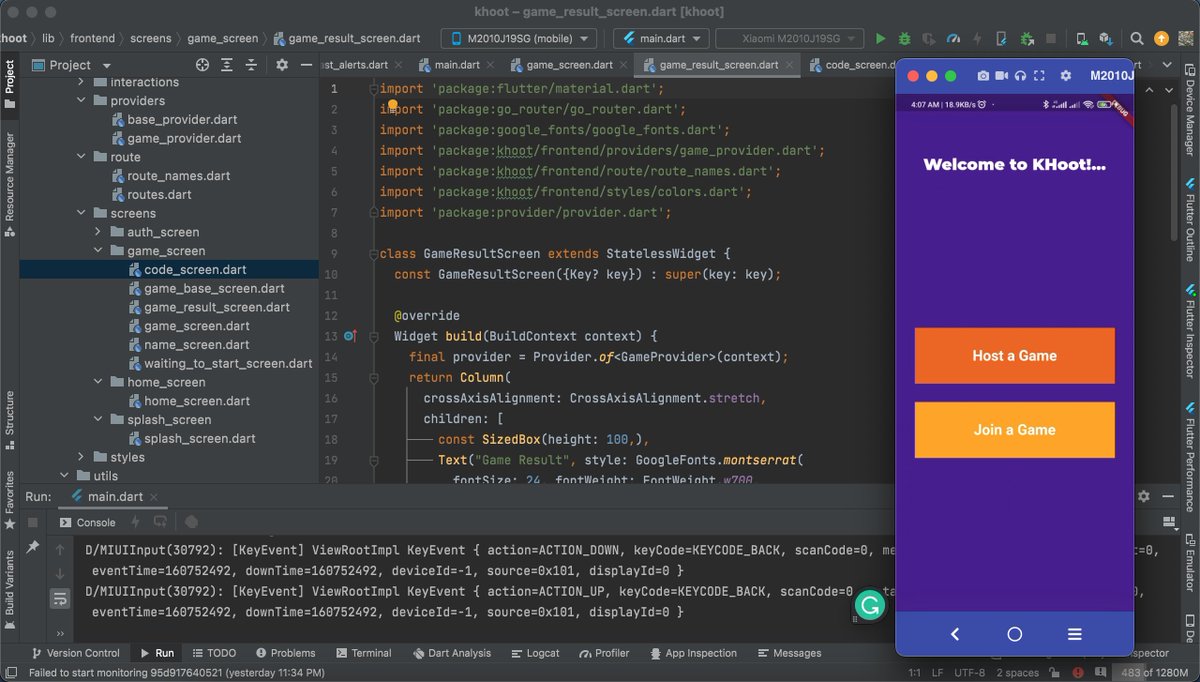
Task: Tap the Join a Game button
Action: coord(1014,430)
